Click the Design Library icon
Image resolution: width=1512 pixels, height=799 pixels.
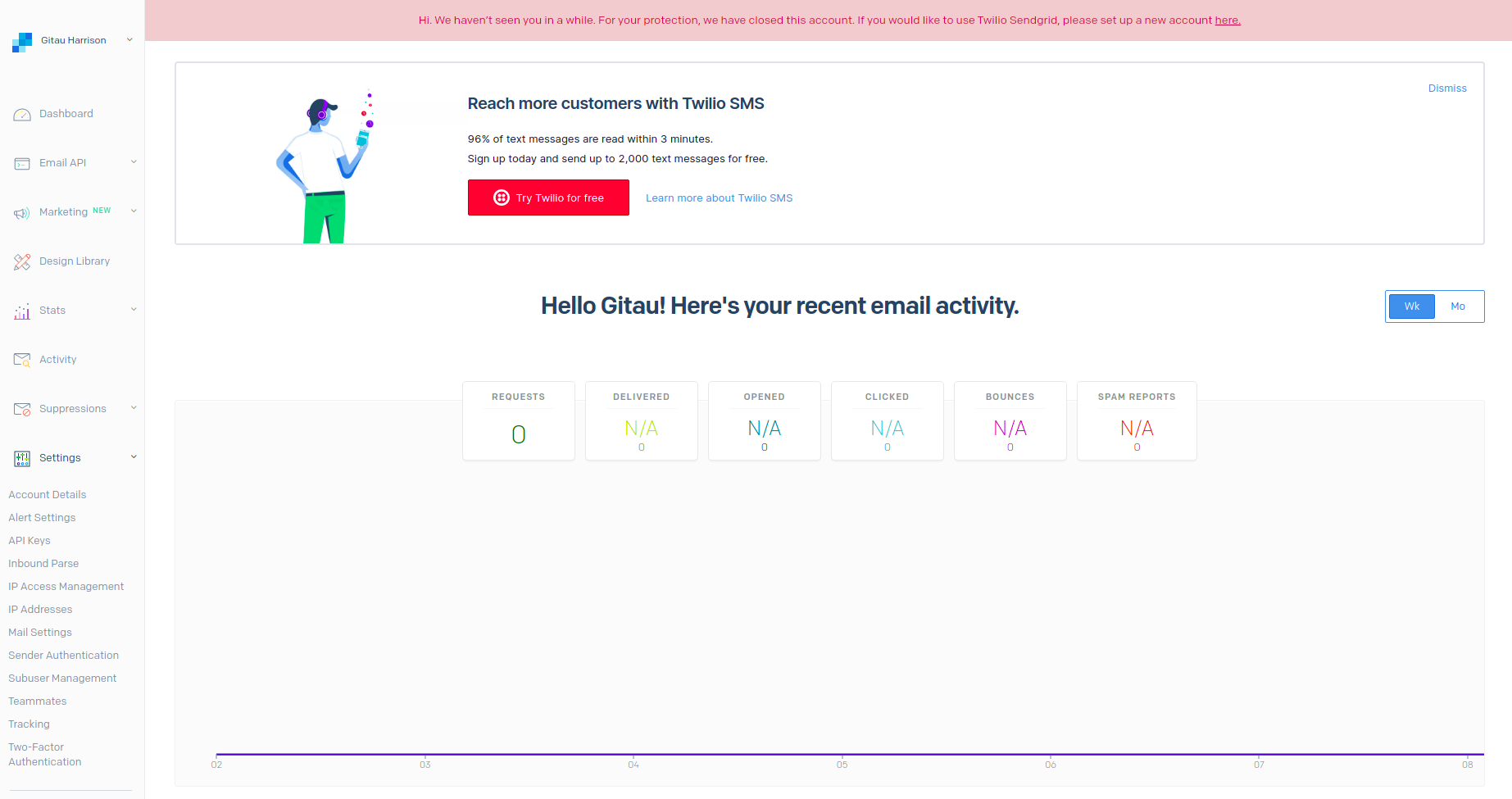(22, 262)
